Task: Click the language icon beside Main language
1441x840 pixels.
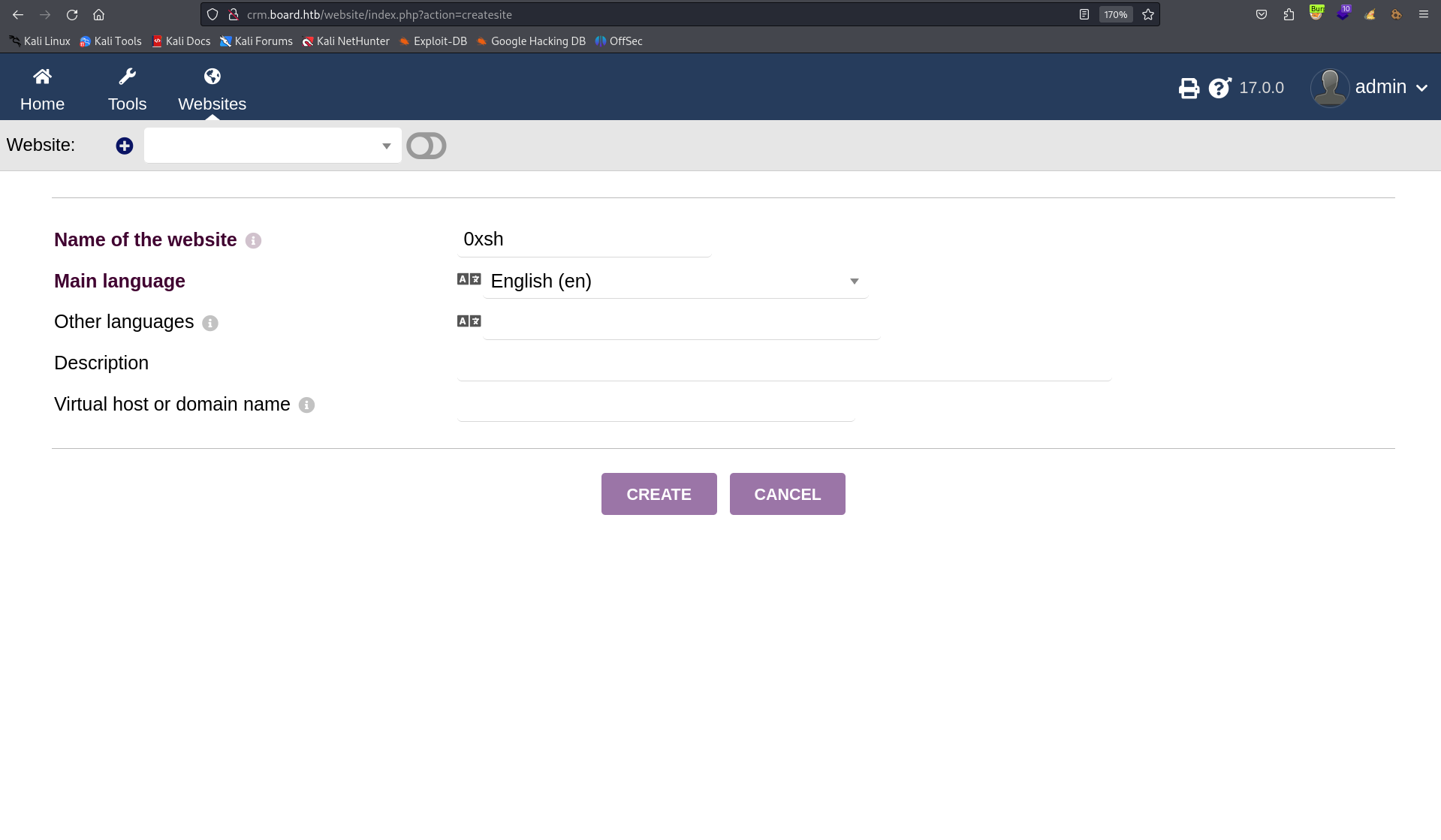Action: pyautogui.click(x=469, y=279)
